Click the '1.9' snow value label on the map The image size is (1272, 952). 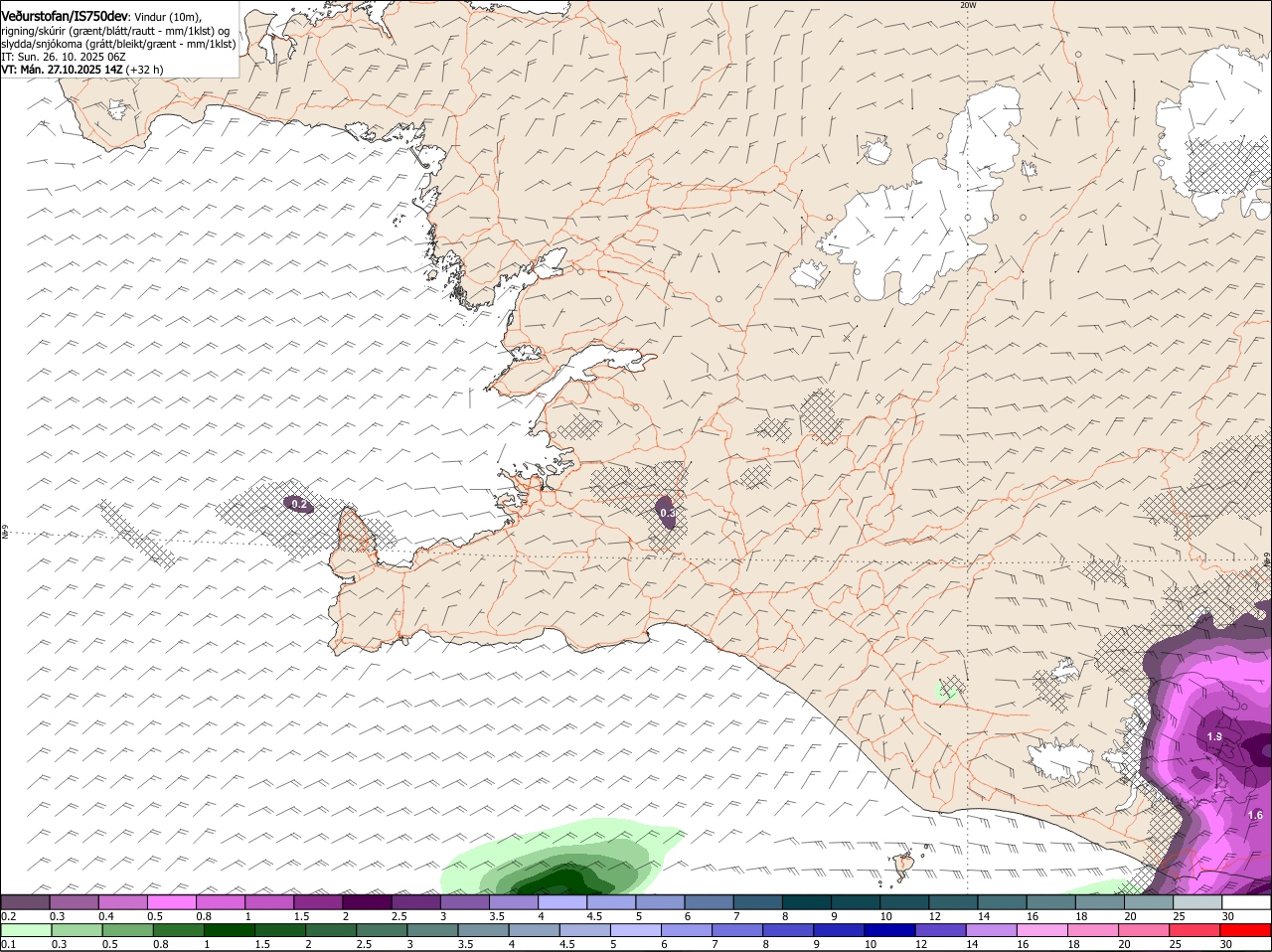[x=1214, y=736]
